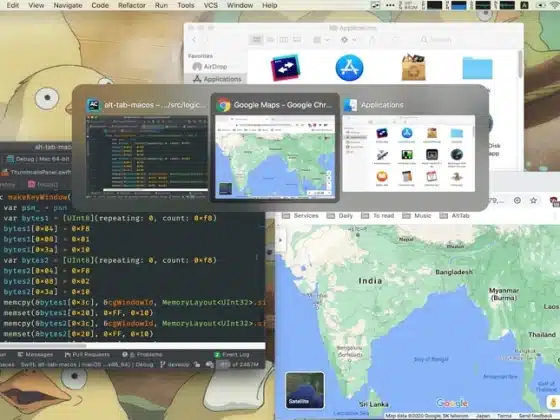This screenshot has height=420, width=560.
Task: Open the Messages tool window
Action: pos(35,354)
